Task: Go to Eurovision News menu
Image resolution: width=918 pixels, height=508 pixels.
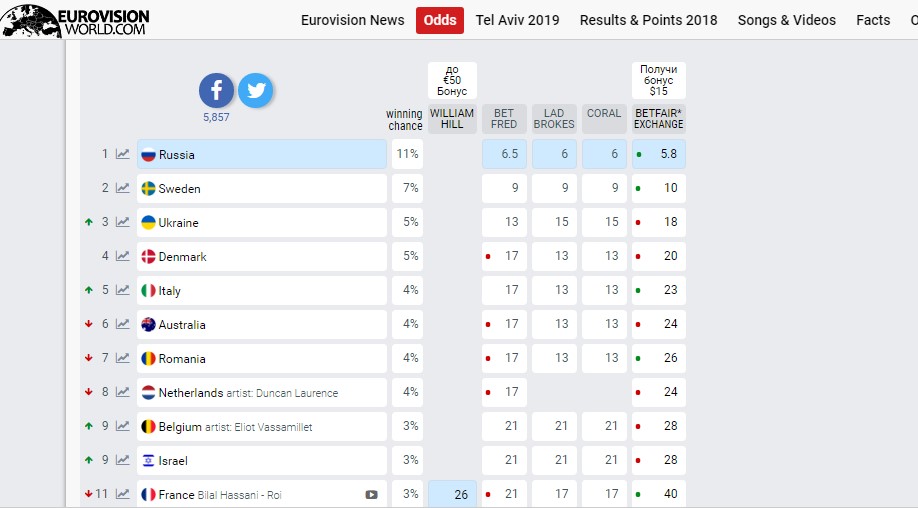Action: tap(353, 20)
